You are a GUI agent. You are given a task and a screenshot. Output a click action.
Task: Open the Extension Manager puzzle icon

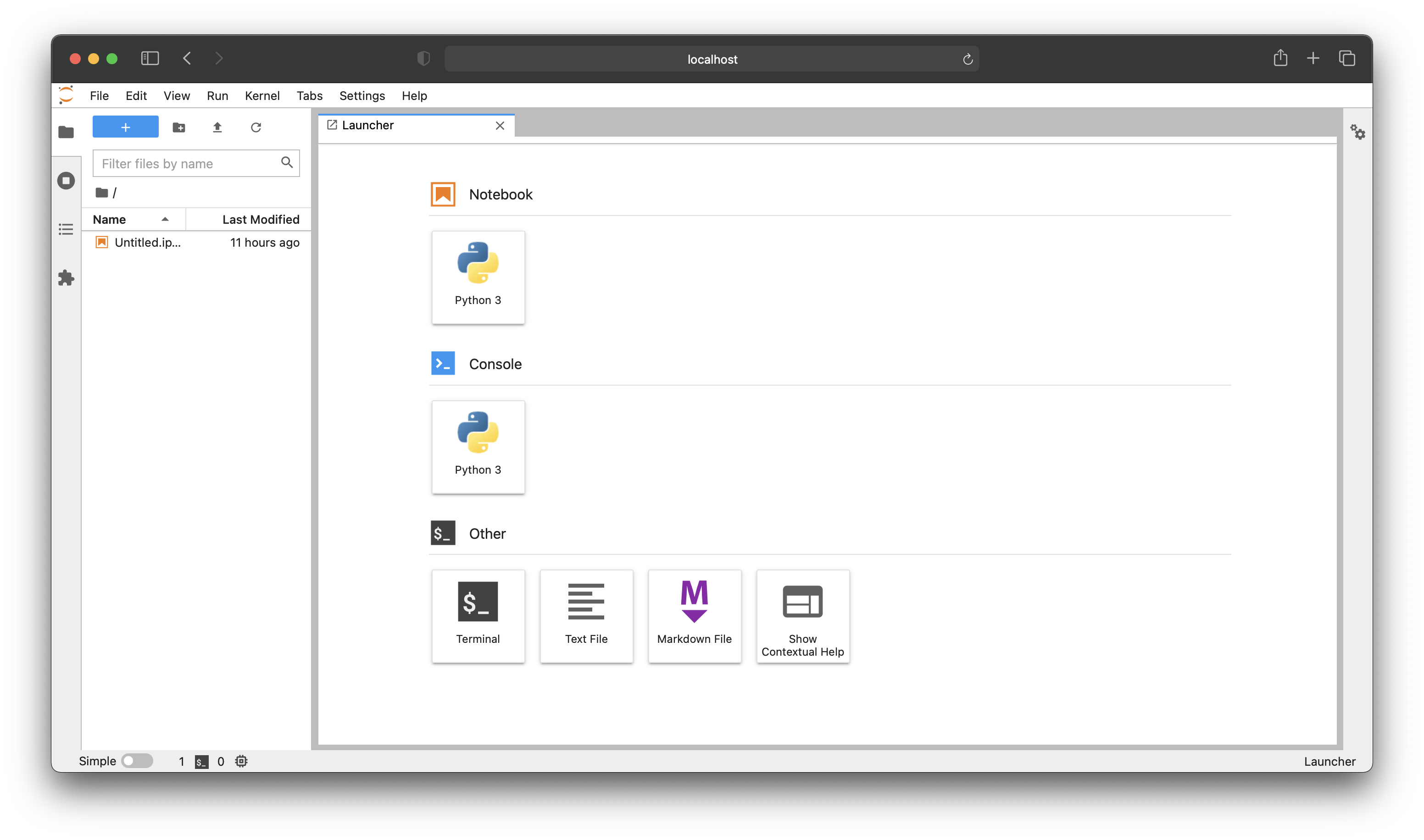(x=66, y=278)
